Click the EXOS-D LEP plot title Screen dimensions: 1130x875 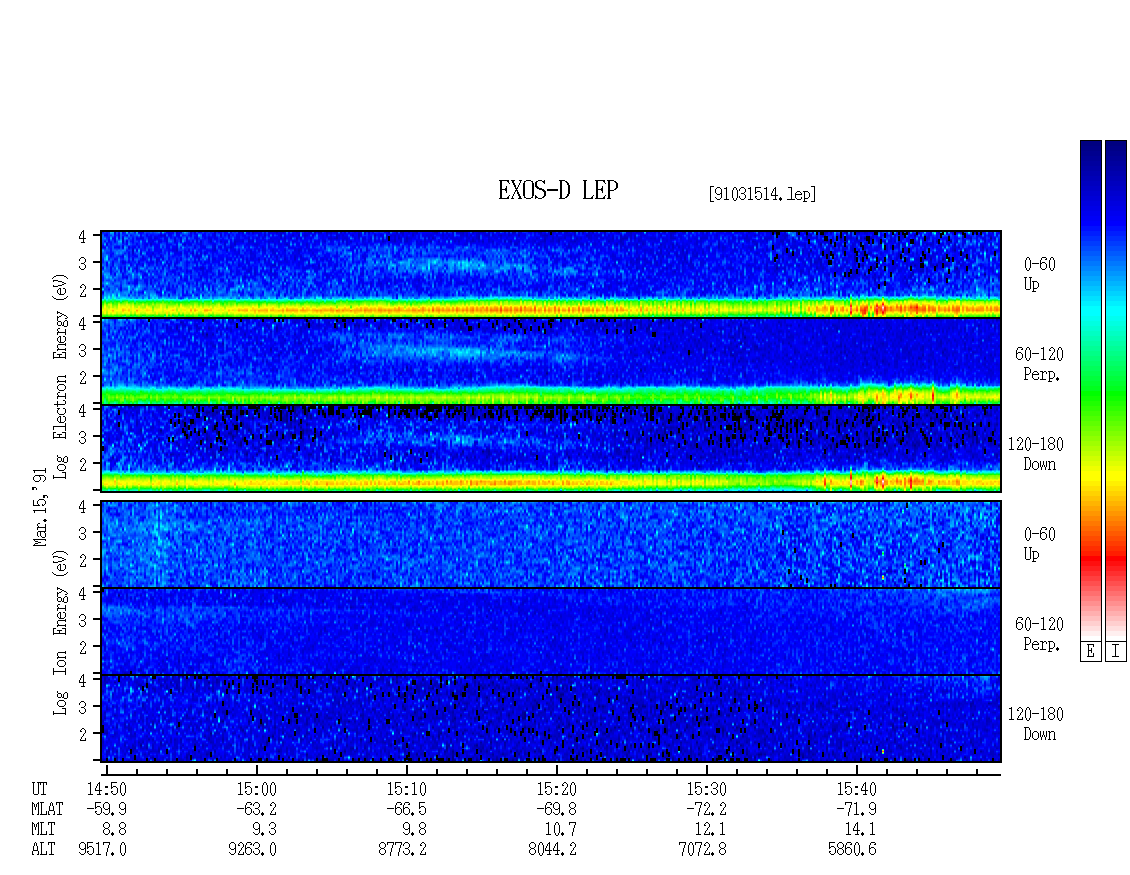click(558, 190)
